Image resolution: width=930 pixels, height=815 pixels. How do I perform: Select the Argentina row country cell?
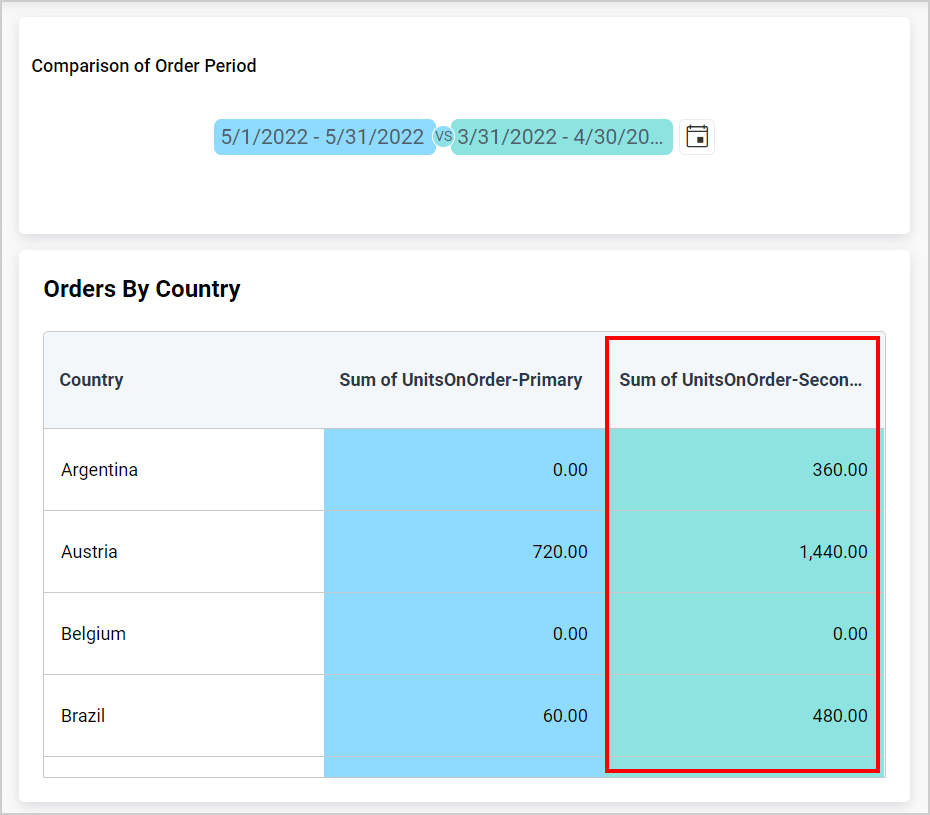pos(99,470)
